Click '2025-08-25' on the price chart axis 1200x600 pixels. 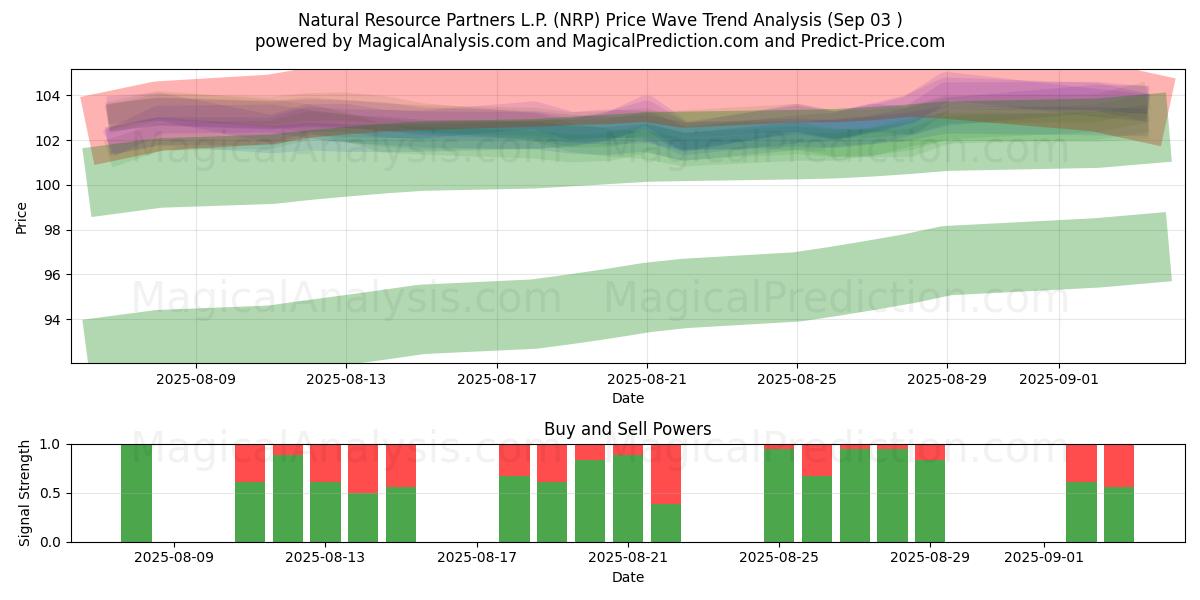[x=797, y=380]
